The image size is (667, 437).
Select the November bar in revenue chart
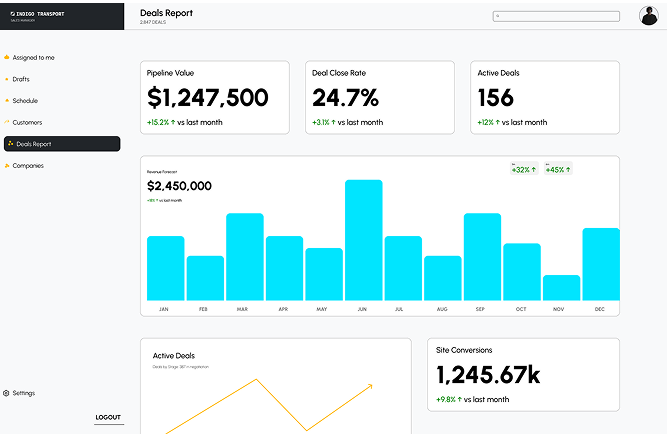(560, 287)
